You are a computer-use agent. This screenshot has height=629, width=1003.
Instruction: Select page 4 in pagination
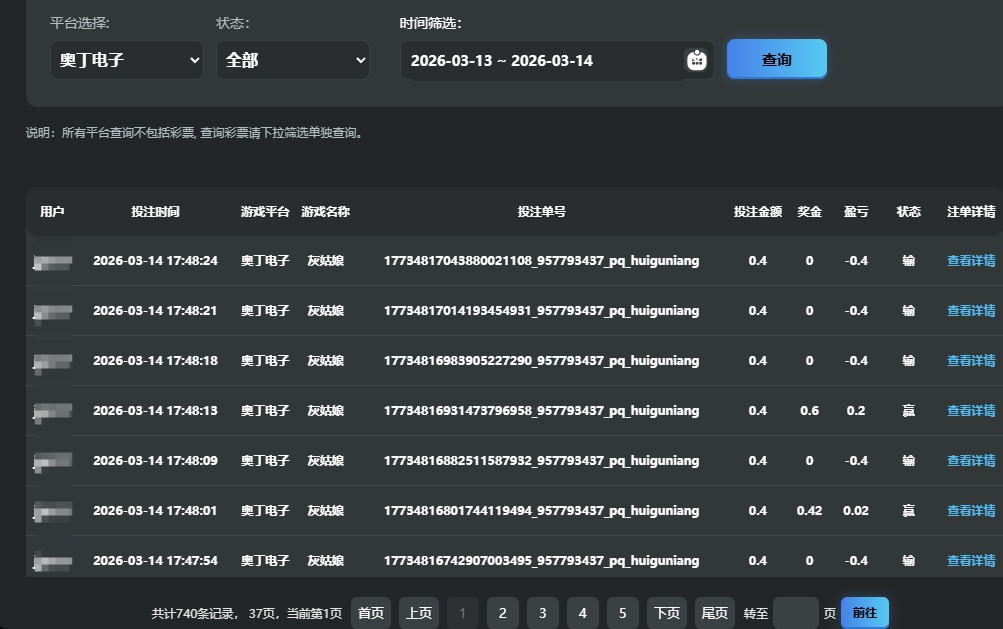coord(582,612)
